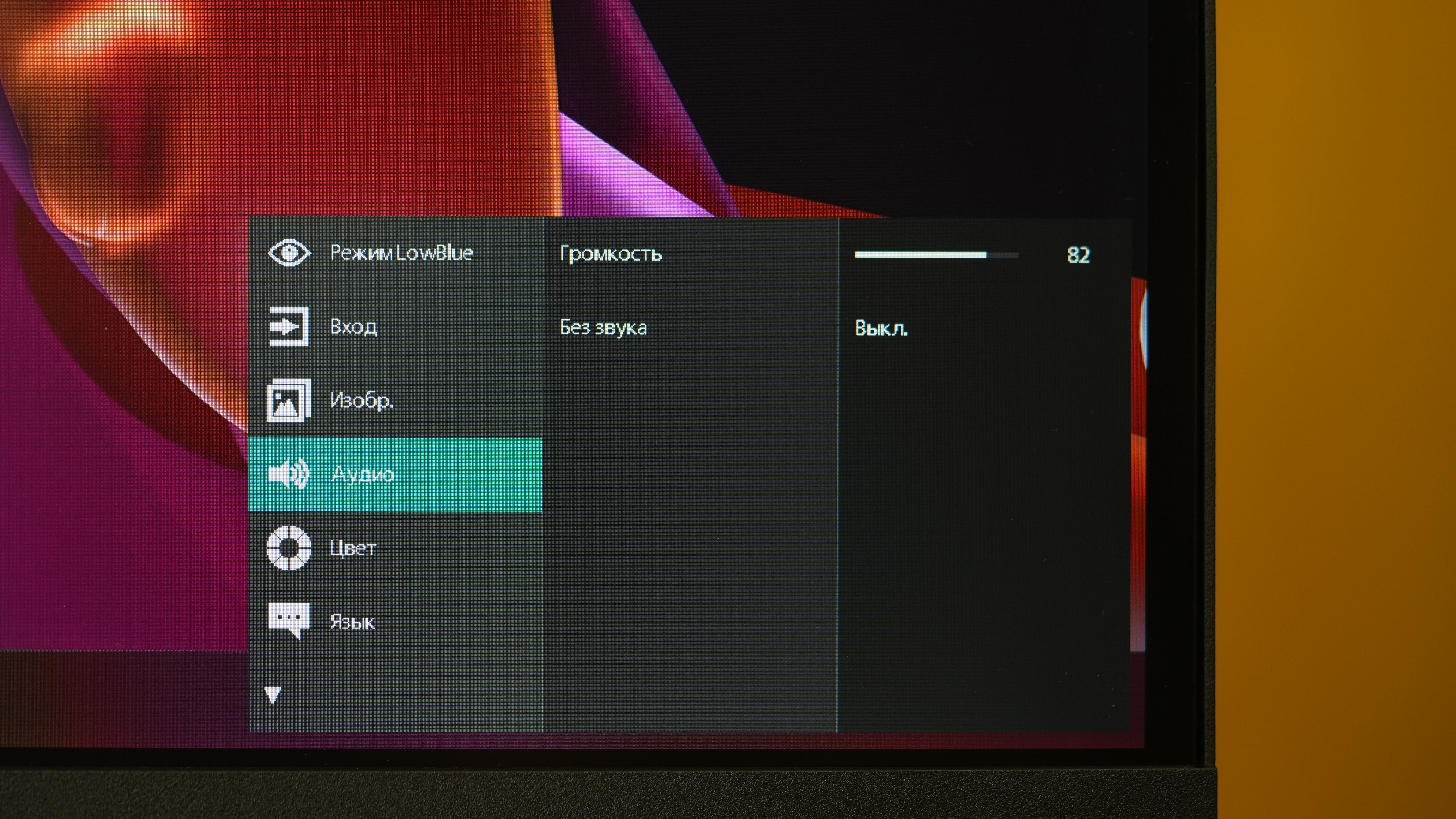Click the volume slider bar
Viewport: 1456px width, 819px height.
921,255
